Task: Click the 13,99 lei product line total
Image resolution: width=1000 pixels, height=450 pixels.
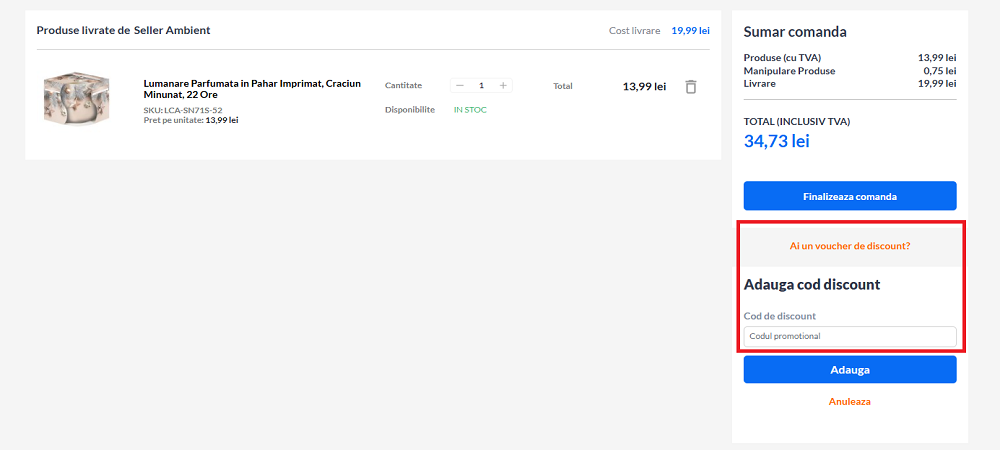Action: 644,87
